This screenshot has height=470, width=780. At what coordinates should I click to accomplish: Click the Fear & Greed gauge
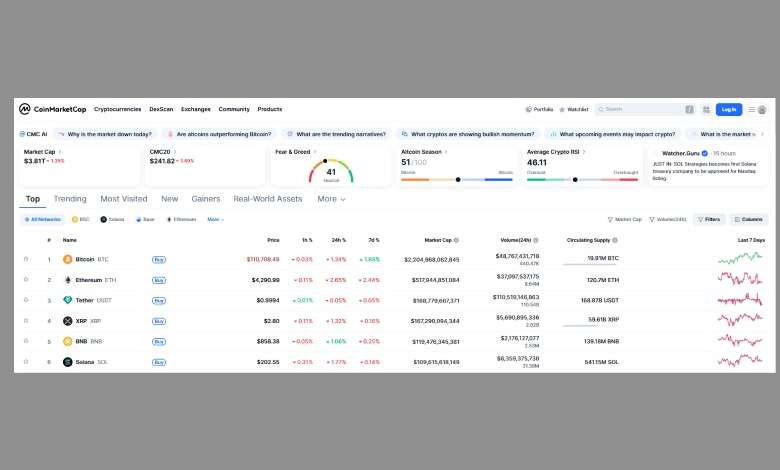tap(331, 171)
